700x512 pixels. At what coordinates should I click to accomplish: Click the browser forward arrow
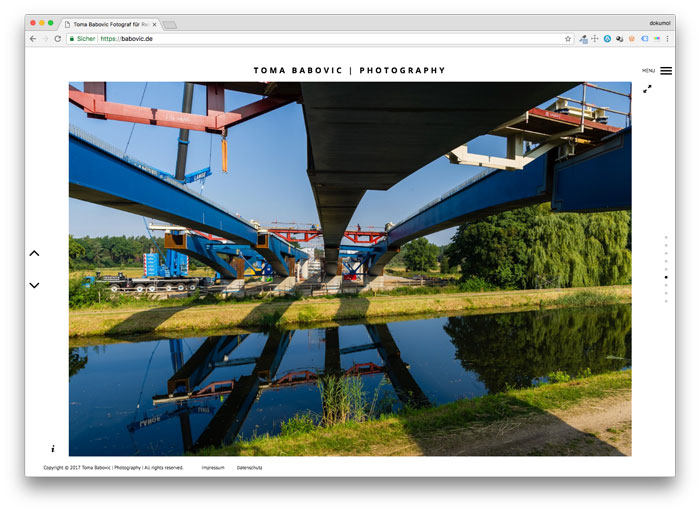[45, 39]
